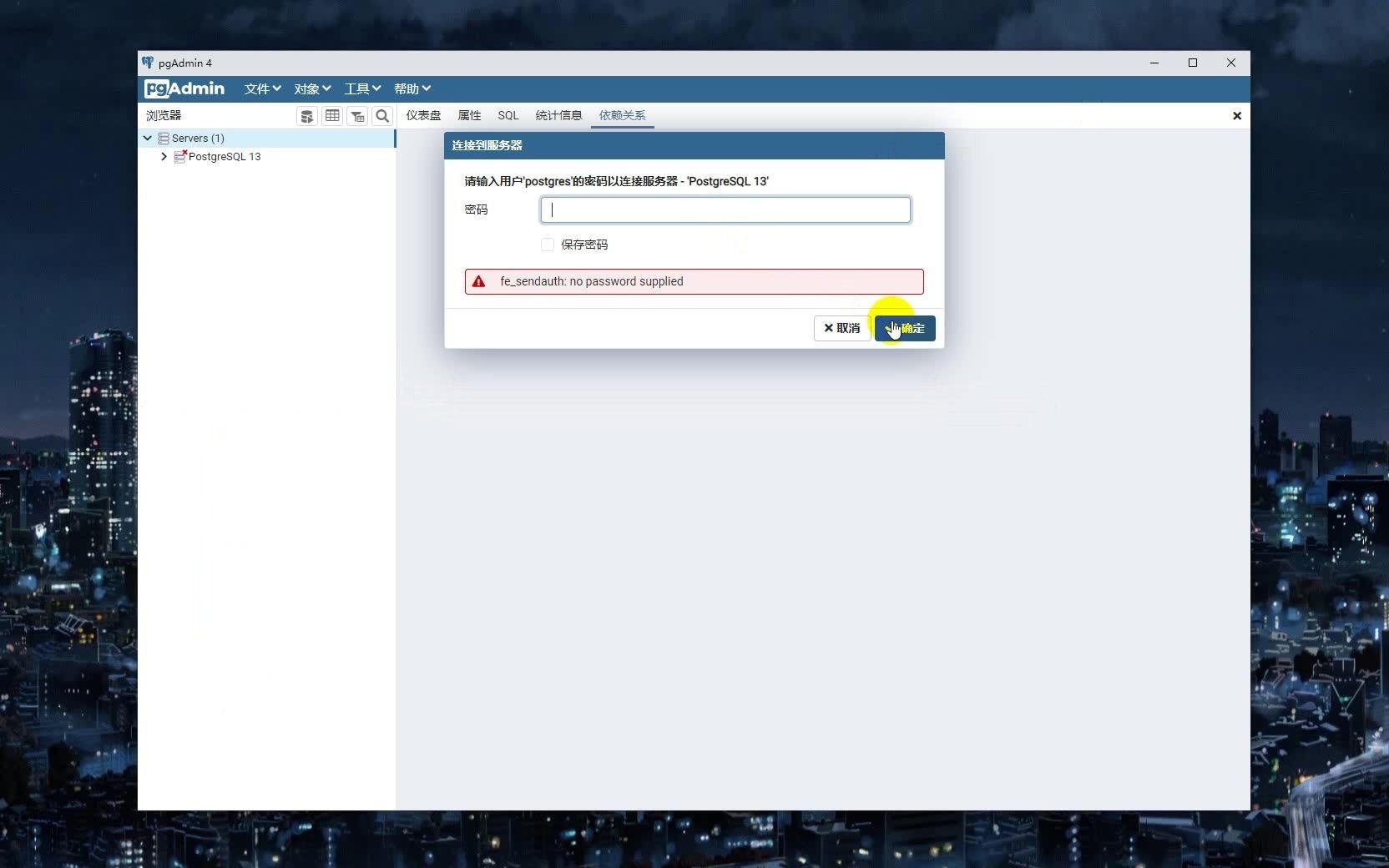Close the pgAdmin 4 window

click(1231, 63)
